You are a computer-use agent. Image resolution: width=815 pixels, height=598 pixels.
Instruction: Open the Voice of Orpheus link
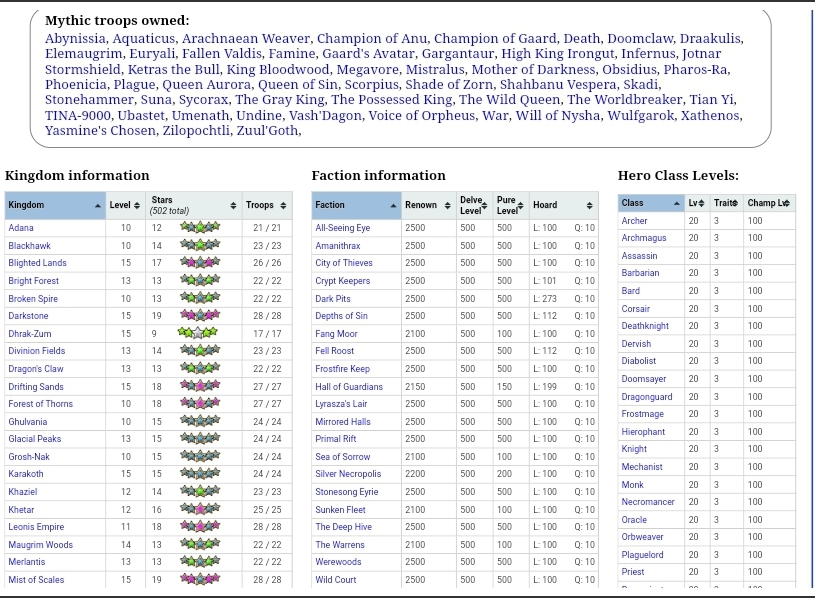(x=422, y=115)
